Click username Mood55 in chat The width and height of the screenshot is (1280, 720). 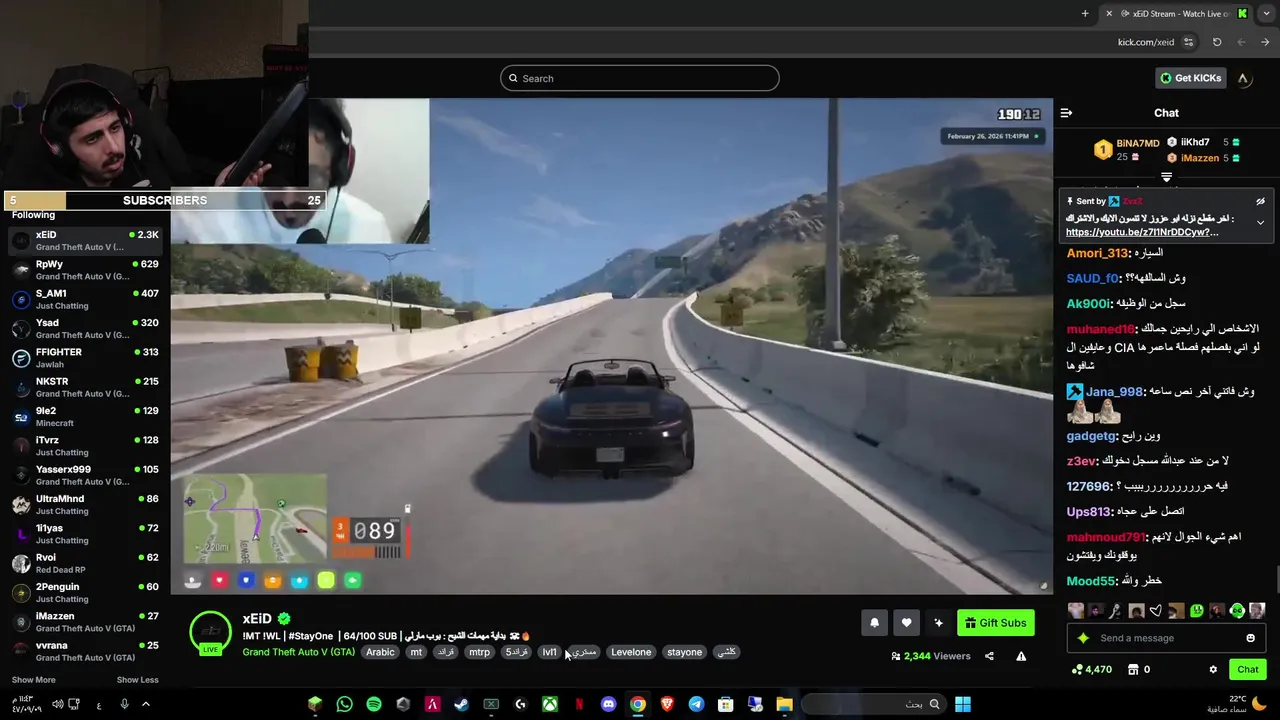click(1090, 581)
